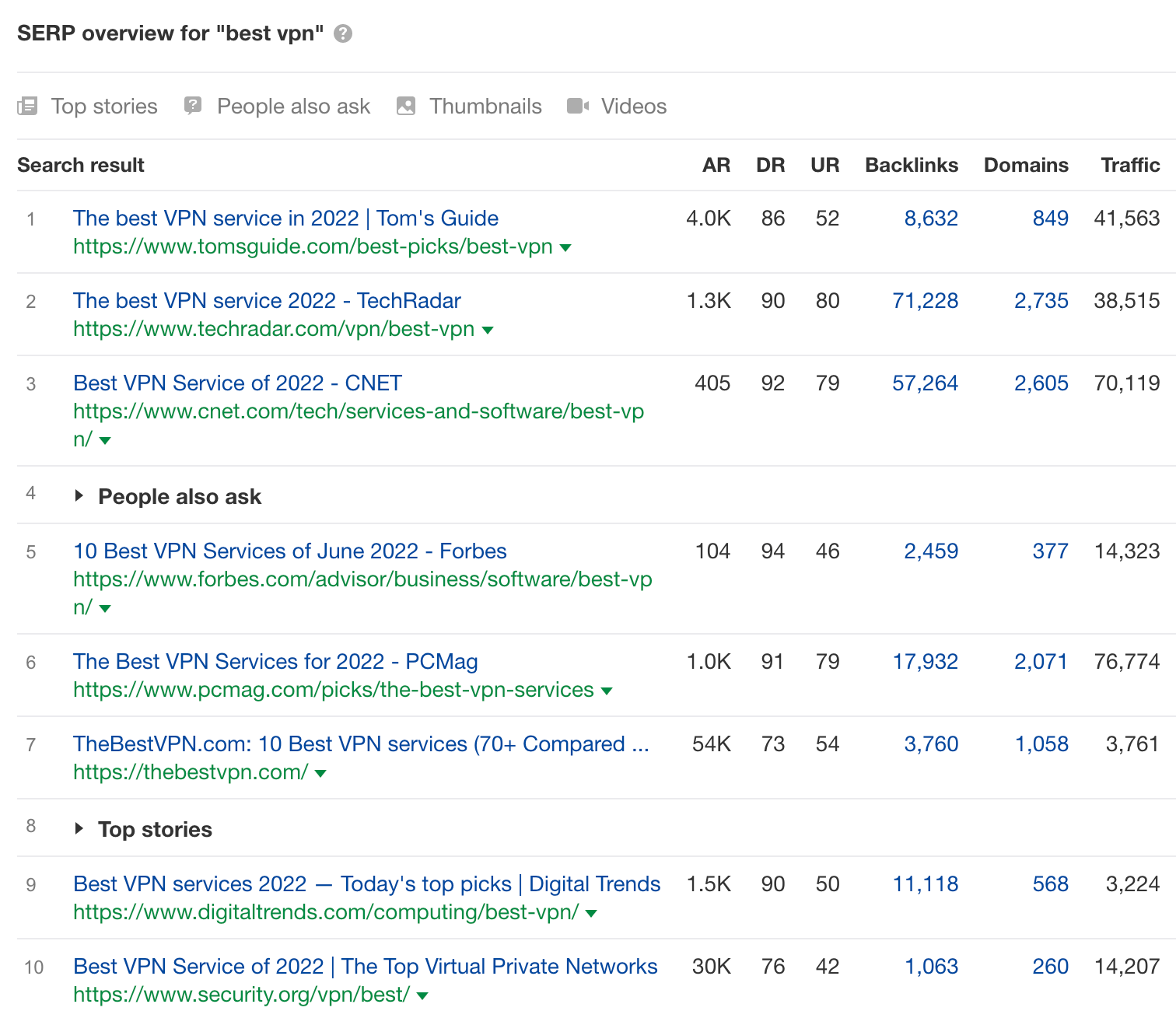This screenshot has height=1011, width=1176.
Task: Select the Thumbnails feature icon
Action: pos(406,106)
